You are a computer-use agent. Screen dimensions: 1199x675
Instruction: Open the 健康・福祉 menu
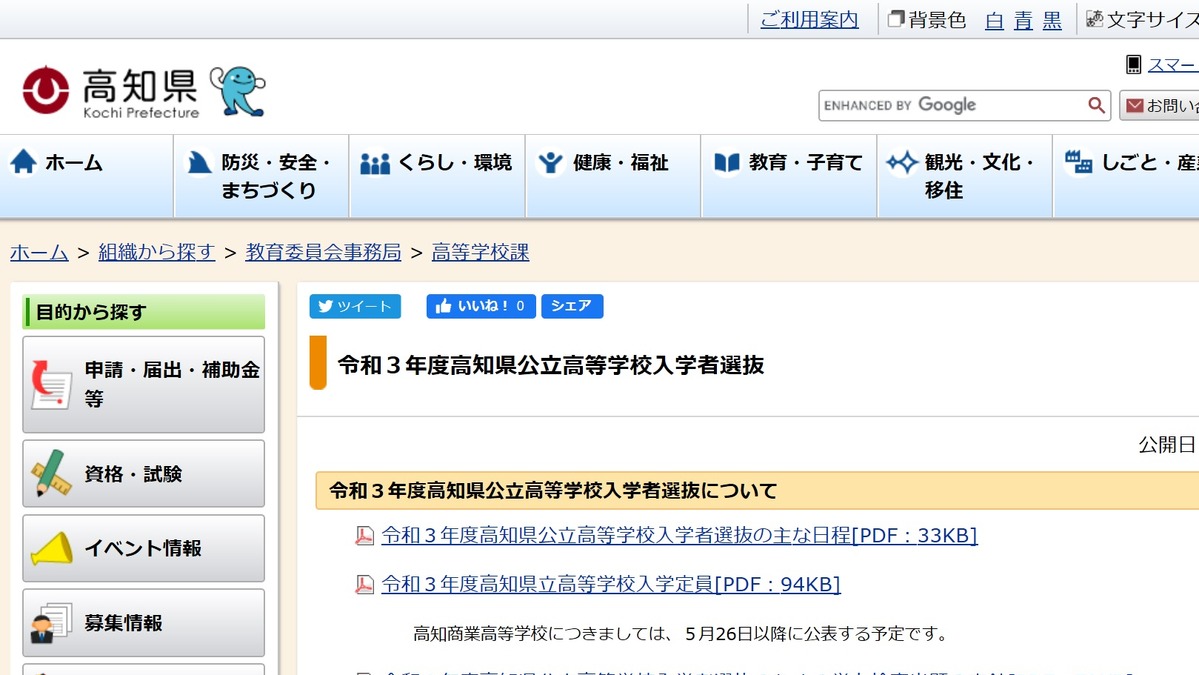click(x=613, y=177)
